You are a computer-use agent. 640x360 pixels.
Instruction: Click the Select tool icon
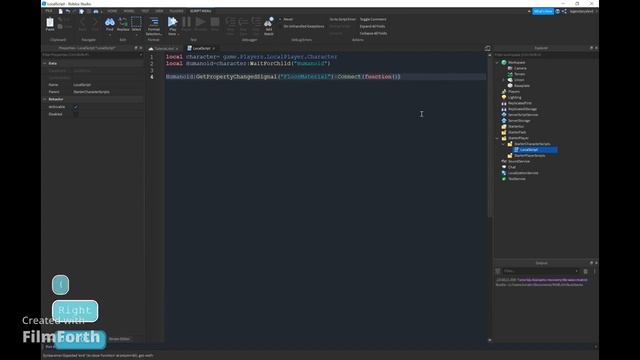pos(136,22)
